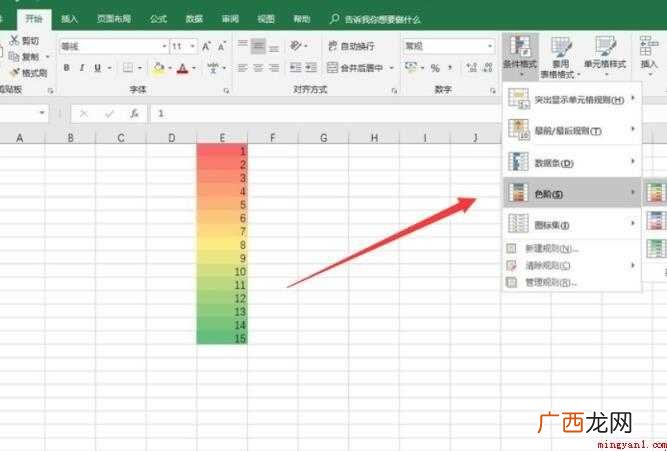Click the Decrease Decimal icon
Viewport: 667px width, 451px height.
tap(488, 68)
